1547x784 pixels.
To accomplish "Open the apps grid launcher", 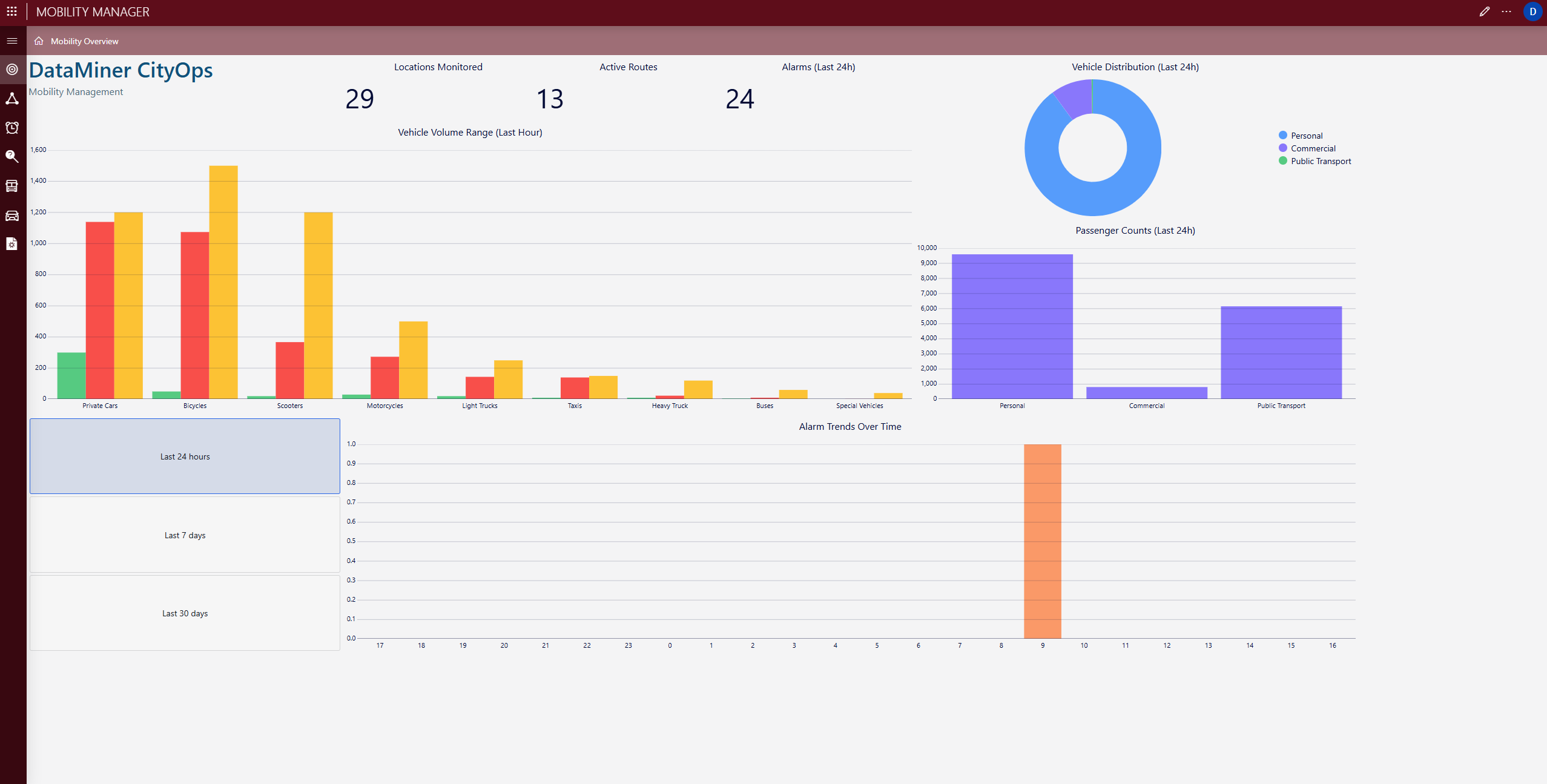I will 12,12.
